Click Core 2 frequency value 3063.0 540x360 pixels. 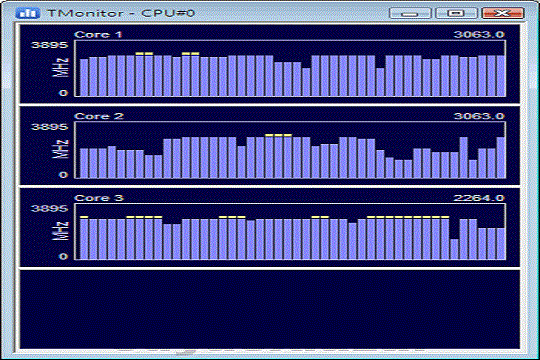[x=479, y=116]
